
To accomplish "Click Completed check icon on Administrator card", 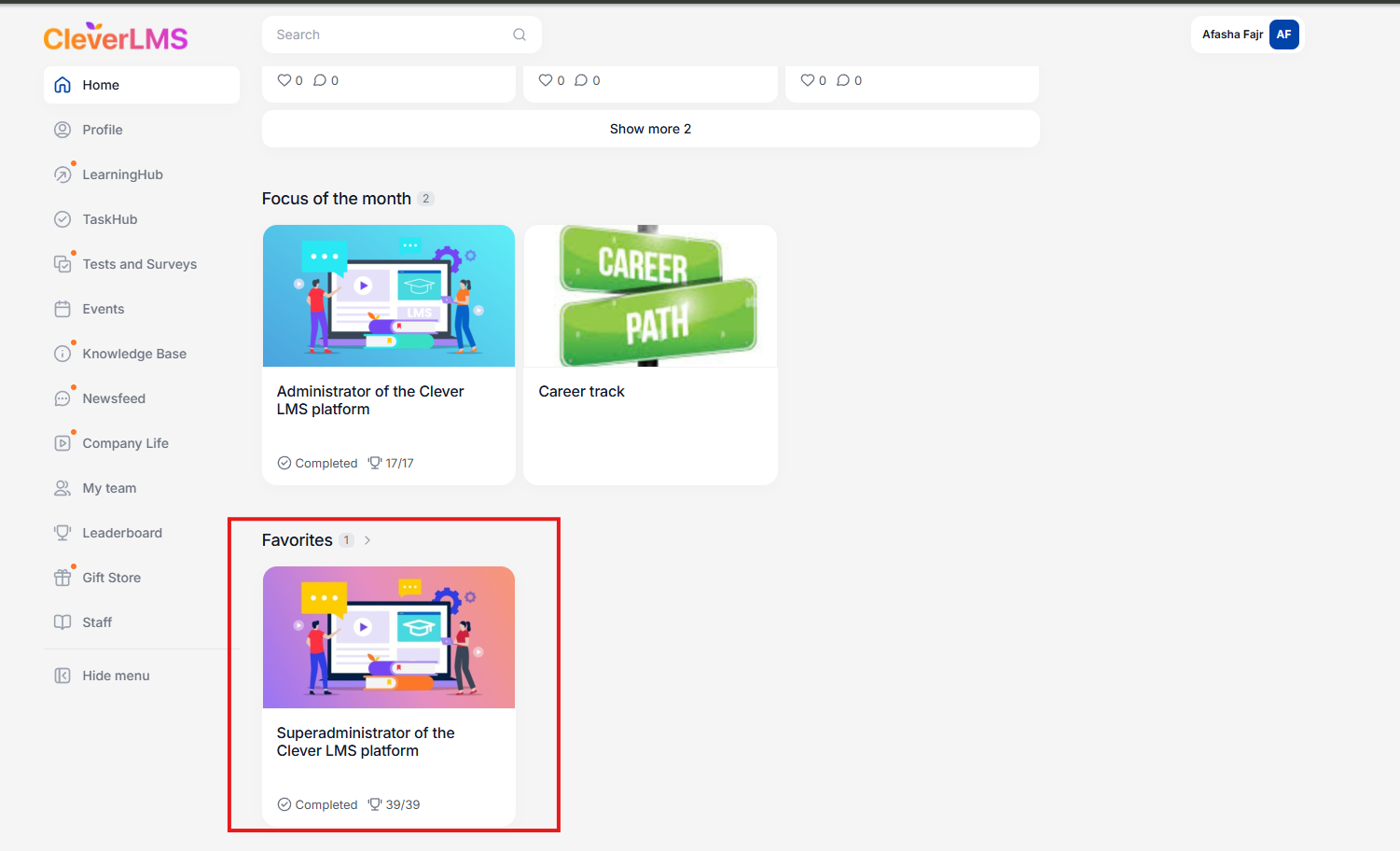I will coord(284,463).
